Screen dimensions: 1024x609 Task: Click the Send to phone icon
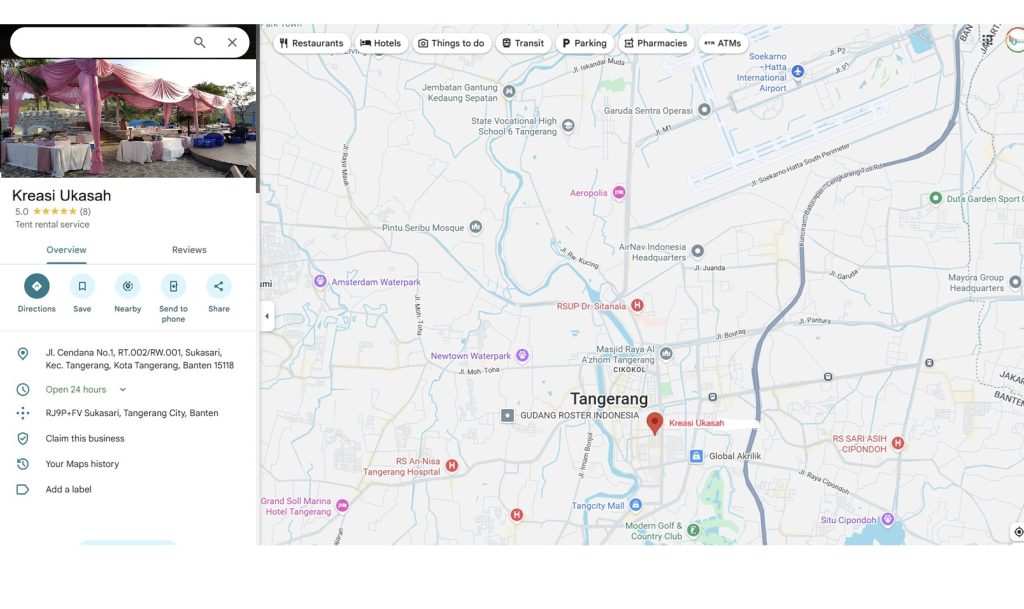coord(173,286)
